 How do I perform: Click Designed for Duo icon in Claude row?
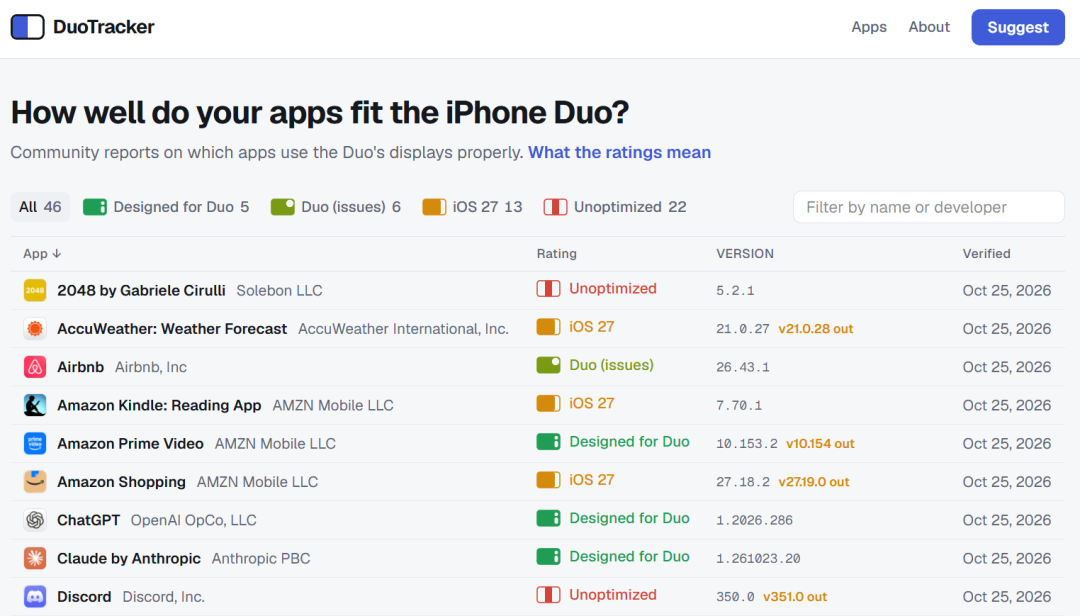coord(548,556)
